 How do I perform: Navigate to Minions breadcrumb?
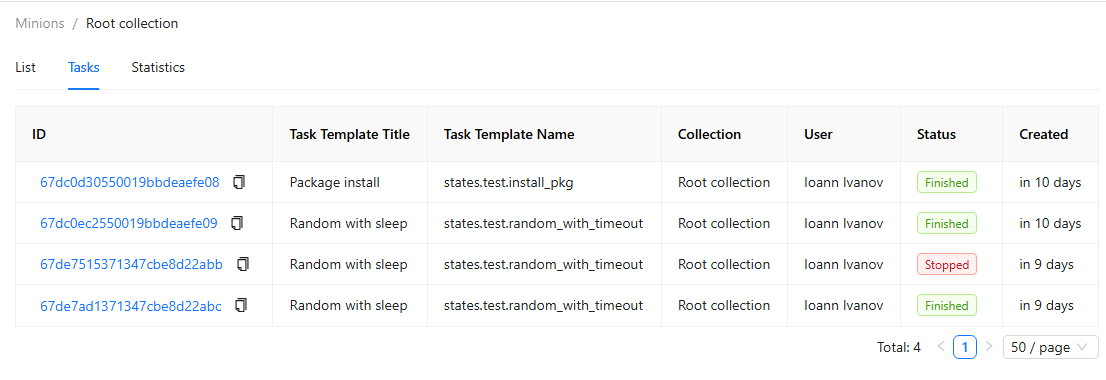point(40,23)
